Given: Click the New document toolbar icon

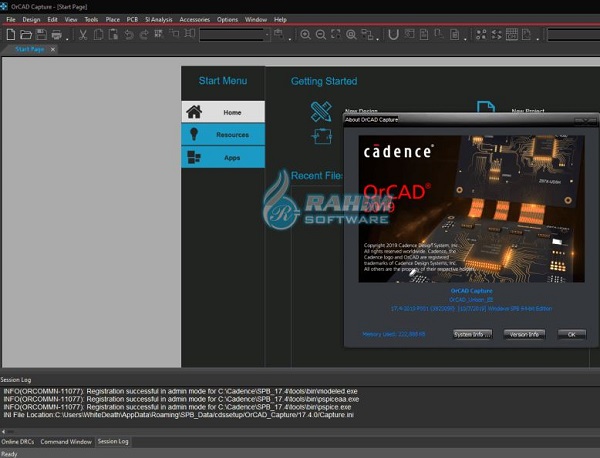Looking at the screenshot, I should pyautogui.click(x=10, y=34).
